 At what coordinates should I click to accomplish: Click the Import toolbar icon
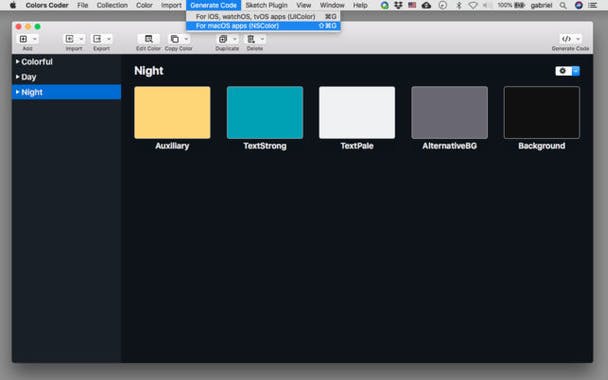69,39
